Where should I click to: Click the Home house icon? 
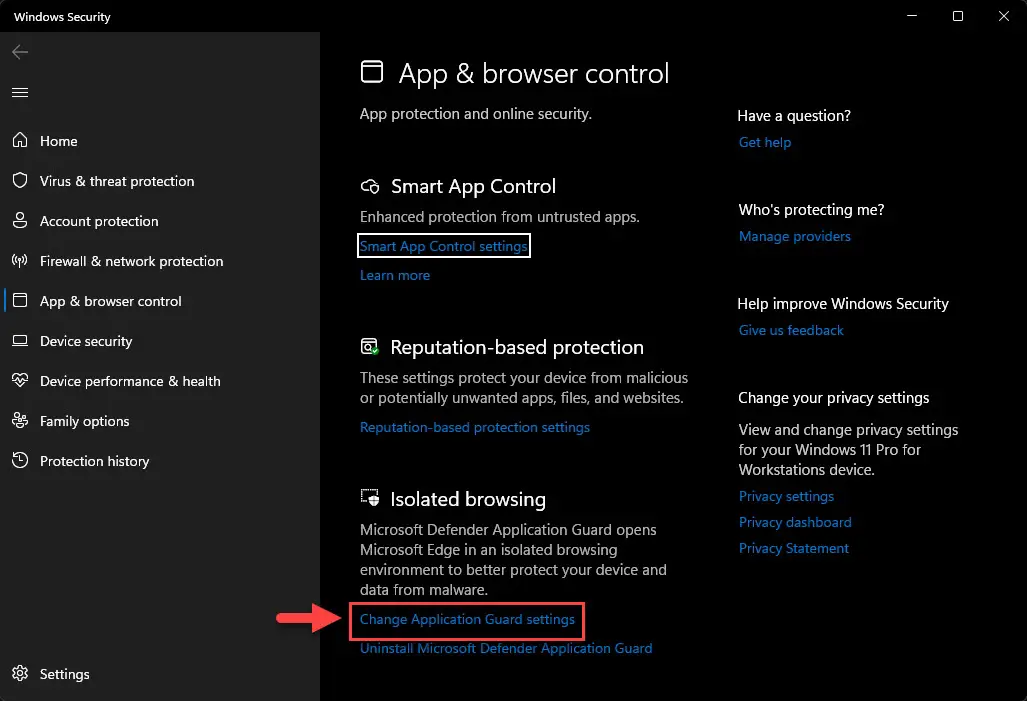pos(20,140)
